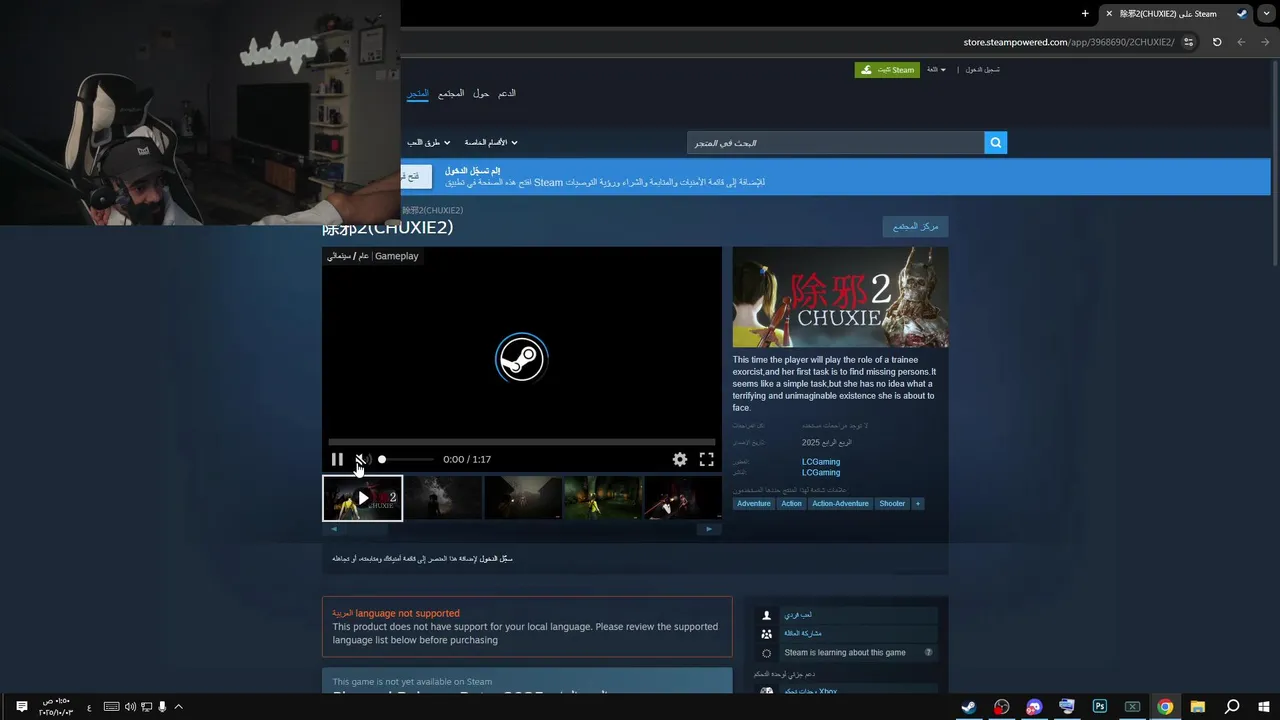Open Windows search from the taskbar
This screenshot has width=1280, height=720.
(x=1232, y=707)
